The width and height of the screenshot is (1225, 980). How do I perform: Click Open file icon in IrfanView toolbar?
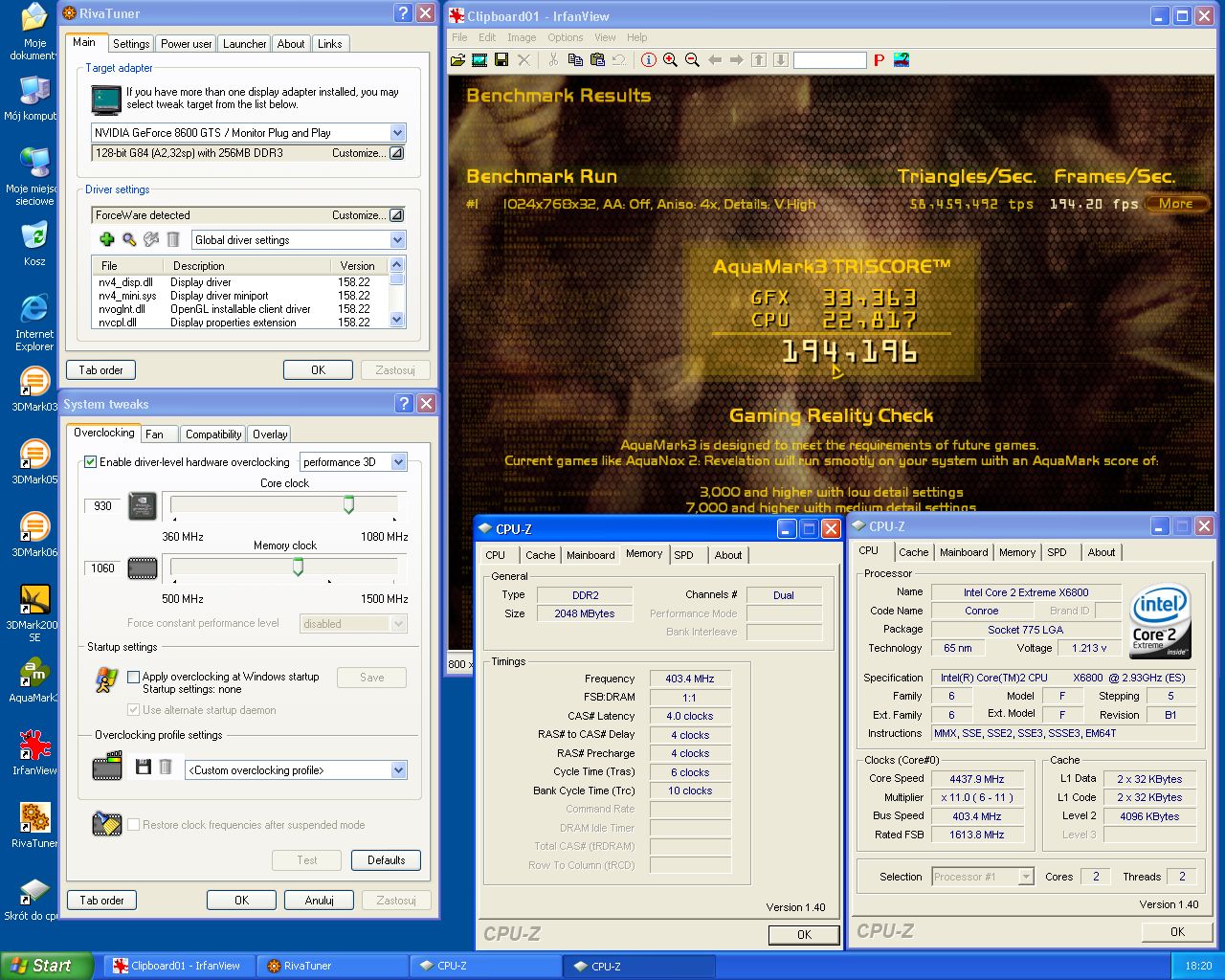click(x=458, y=60)
